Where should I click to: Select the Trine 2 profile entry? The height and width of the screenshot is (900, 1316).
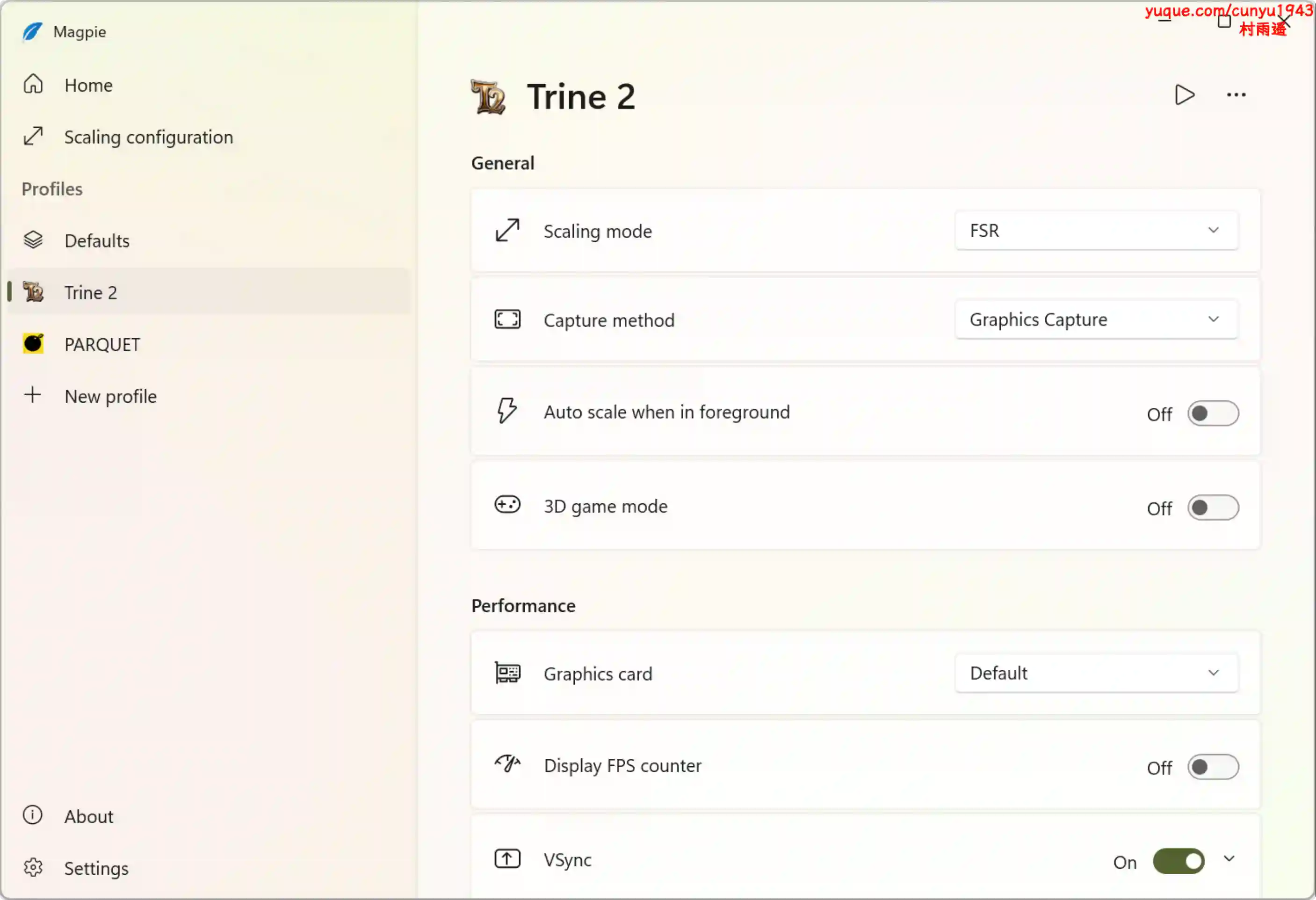[209, 292]
